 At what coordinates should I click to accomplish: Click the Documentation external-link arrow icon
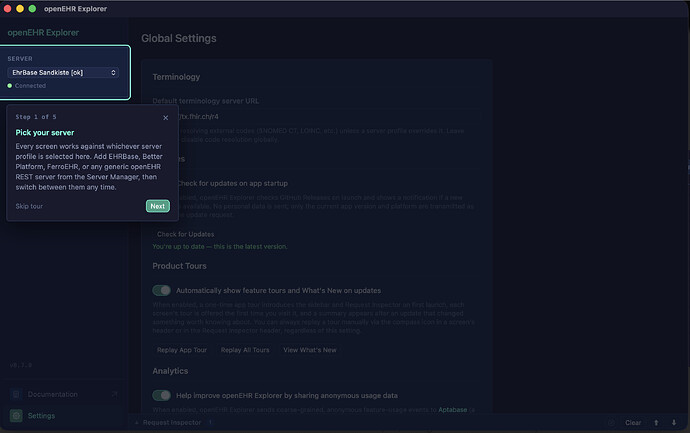click(x=115, y=394)
